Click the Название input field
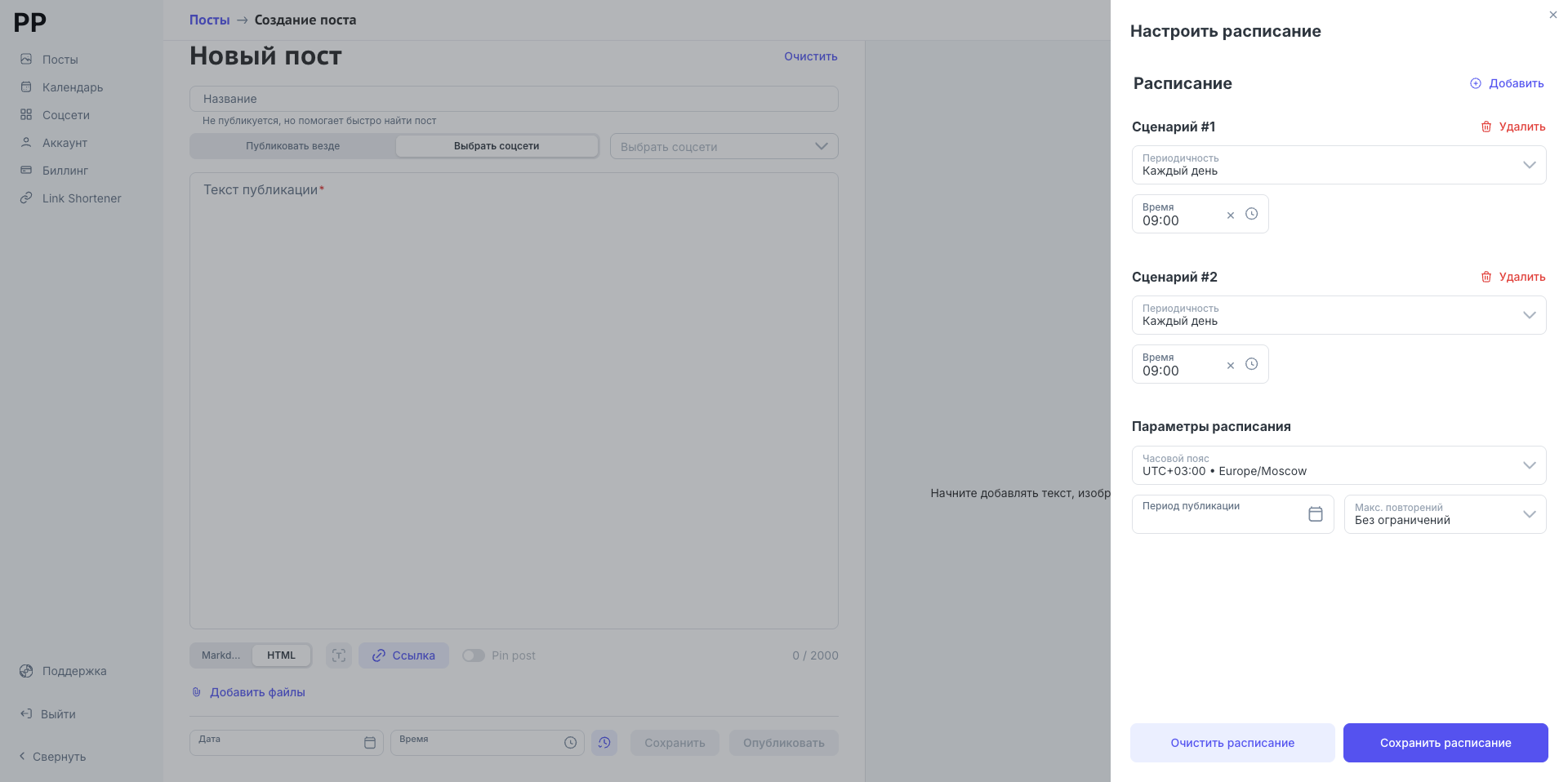 pos(514,99)
